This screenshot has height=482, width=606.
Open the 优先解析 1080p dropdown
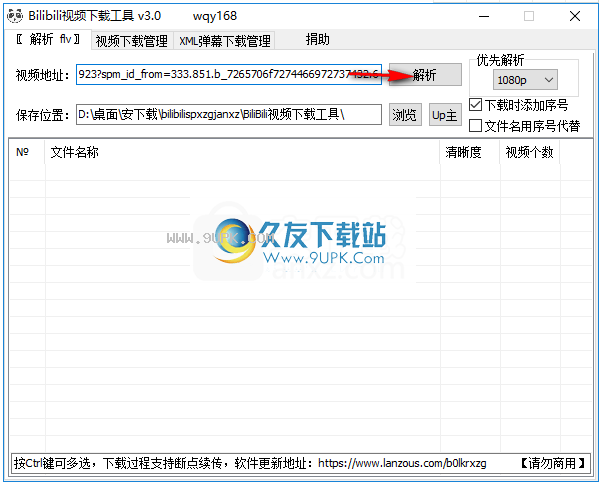pos(525,80)
